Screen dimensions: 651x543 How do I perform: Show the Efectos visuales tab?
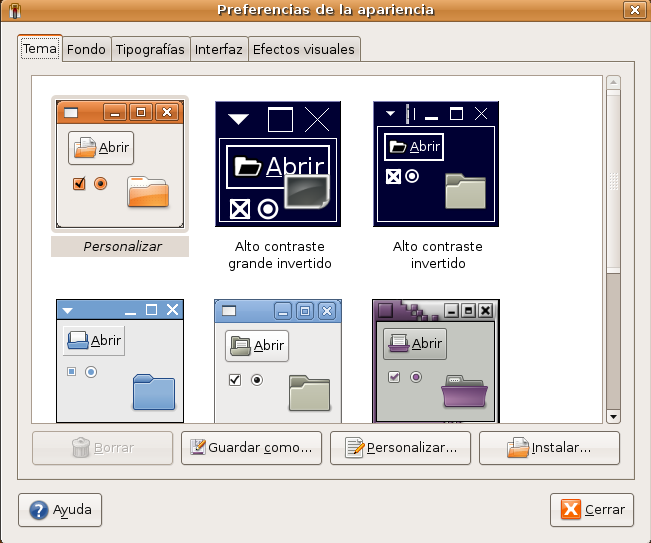click(x=302, y=49)
